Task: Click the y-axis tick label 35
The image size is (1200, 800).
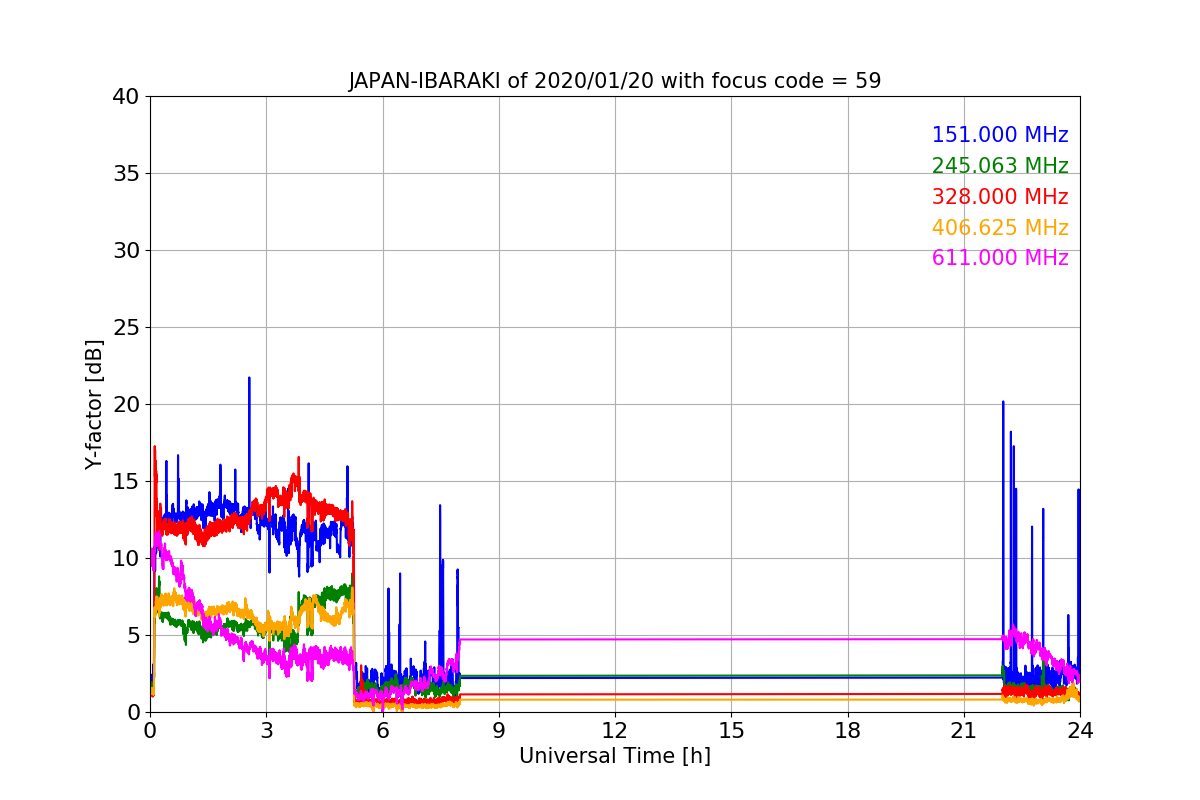Action: 126,174
